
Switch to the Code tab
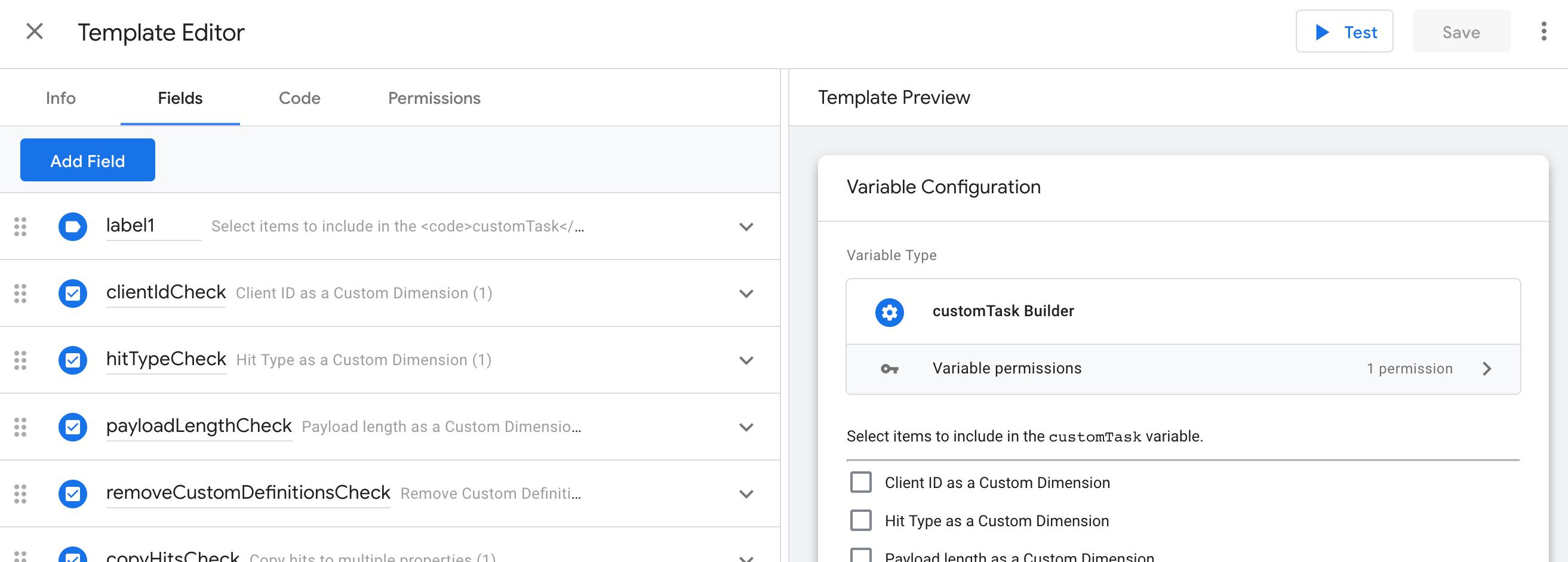(300, 98)
